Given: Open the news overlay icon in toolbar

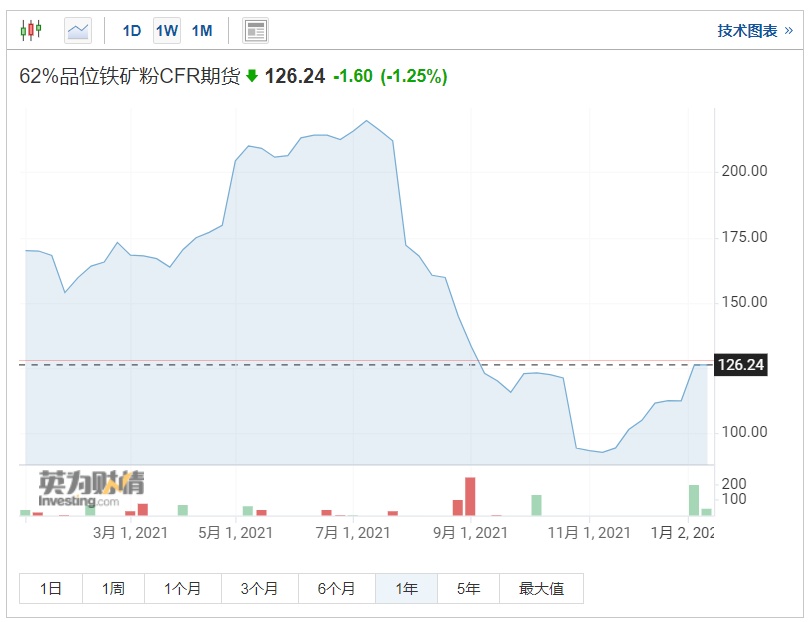Looking at the screenshot, I should click(x=256, y=30).
